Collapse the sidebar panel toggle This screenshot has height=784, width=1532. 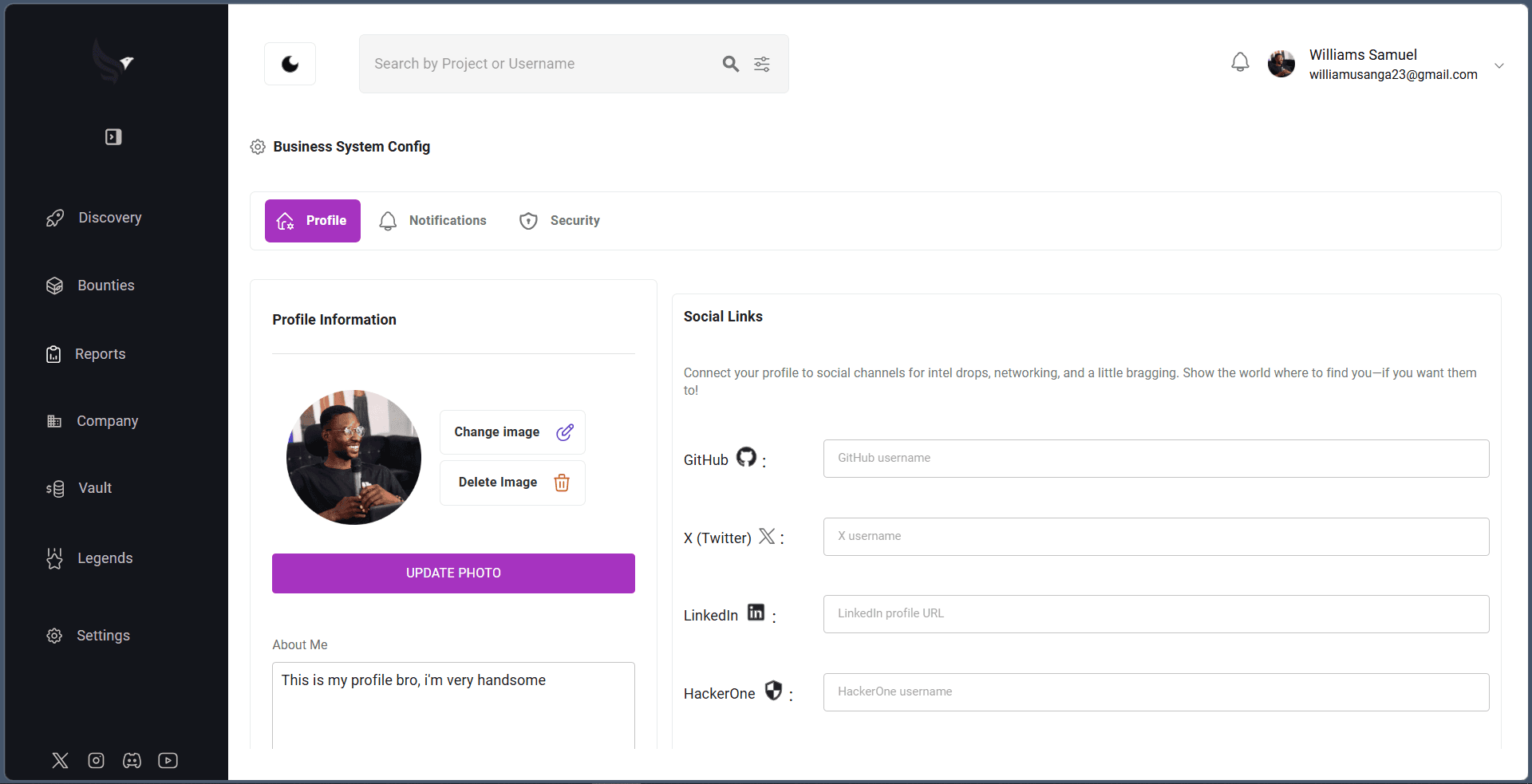pos(113,137)
